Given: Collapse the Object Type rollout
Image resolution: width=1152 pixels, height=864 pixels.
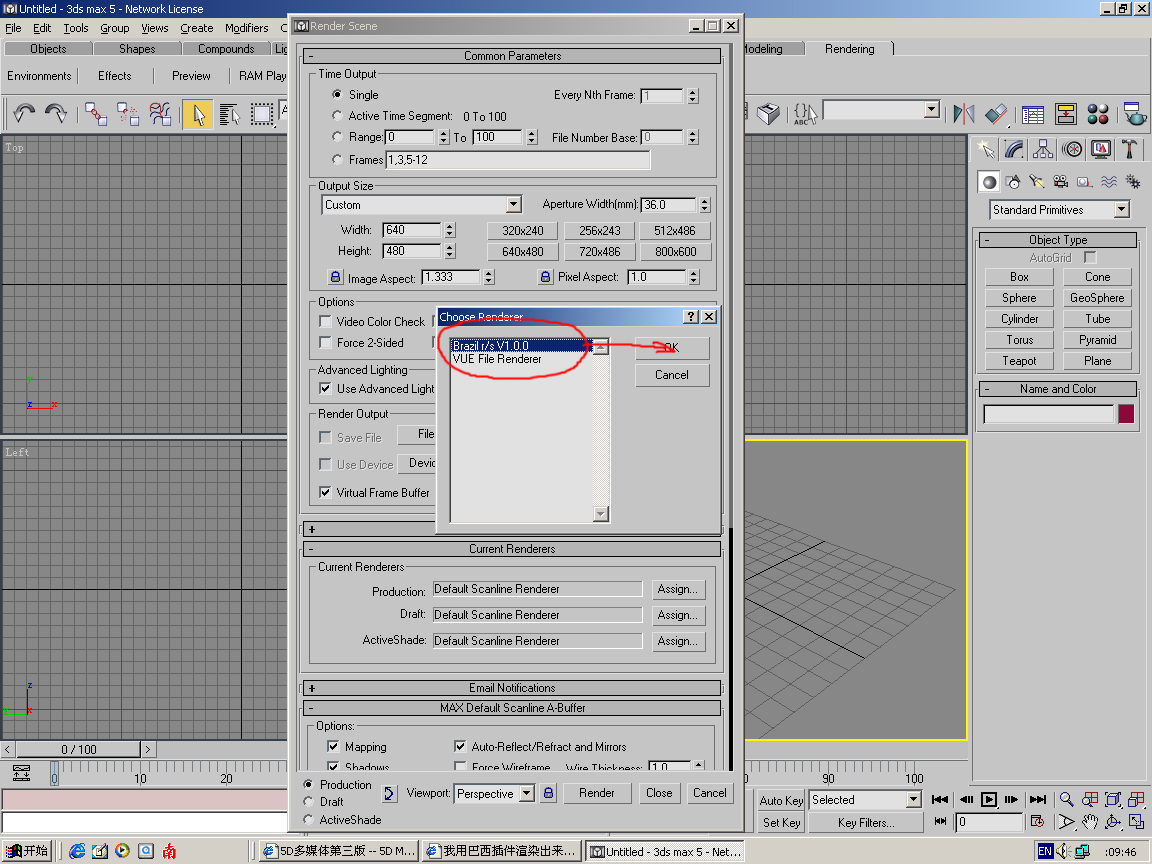Looking at the screenshot, I should point(1058,240).
